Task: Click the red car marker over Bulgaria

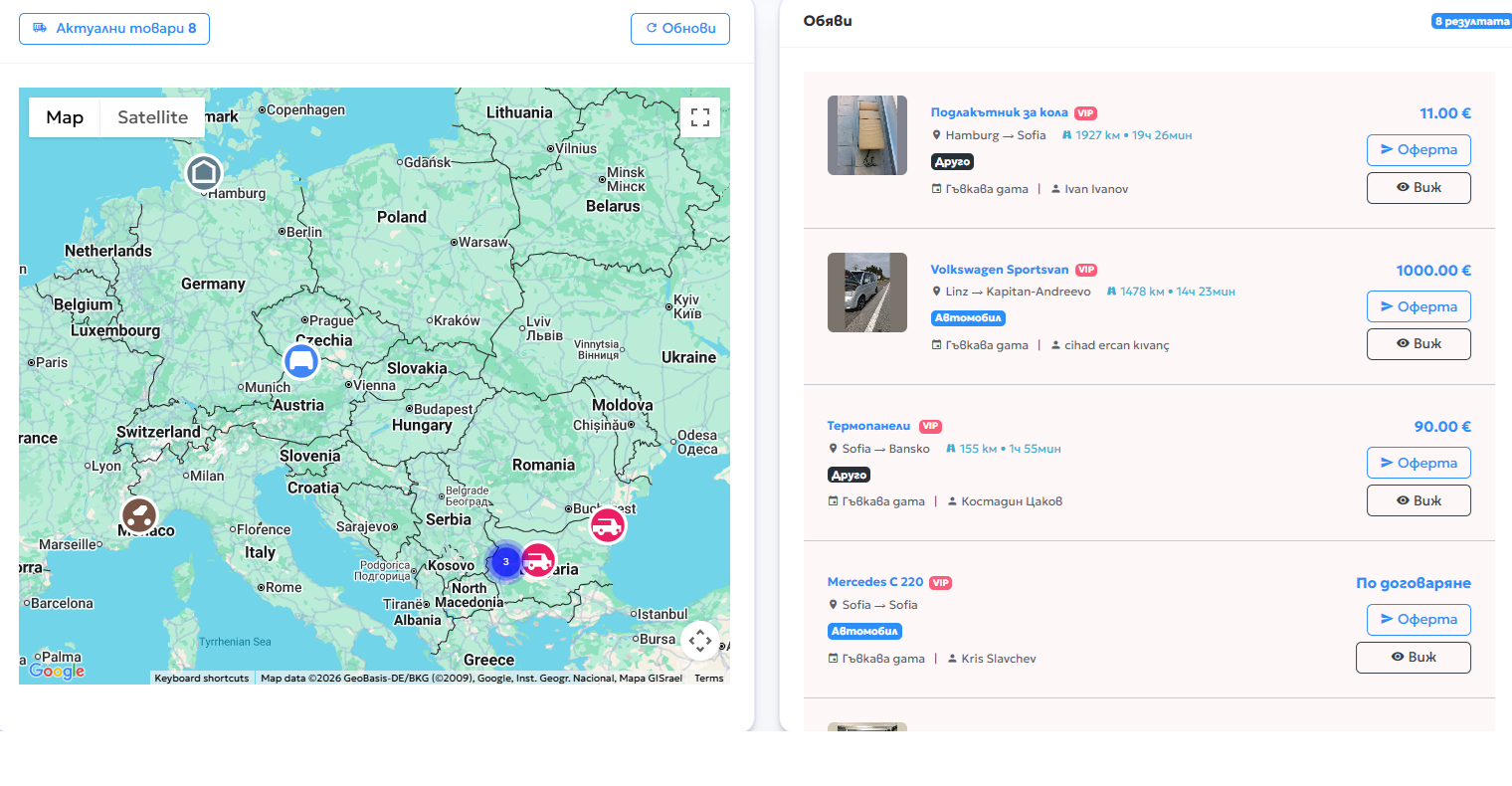Action: point(538,560)
